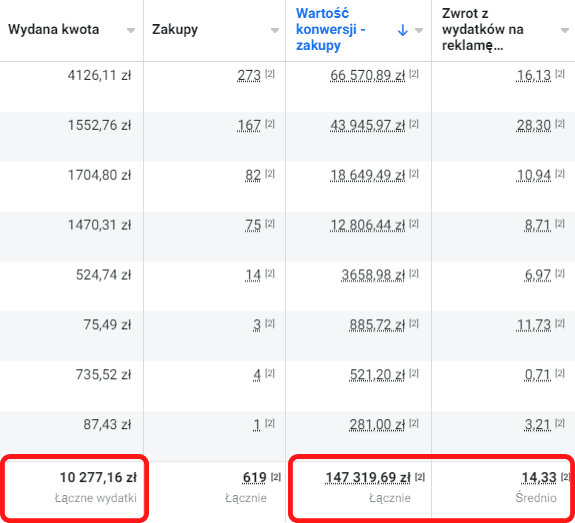Open the Wydana kwota column dropdown arrow
575x523 pixels.
[x=131, y=30]
